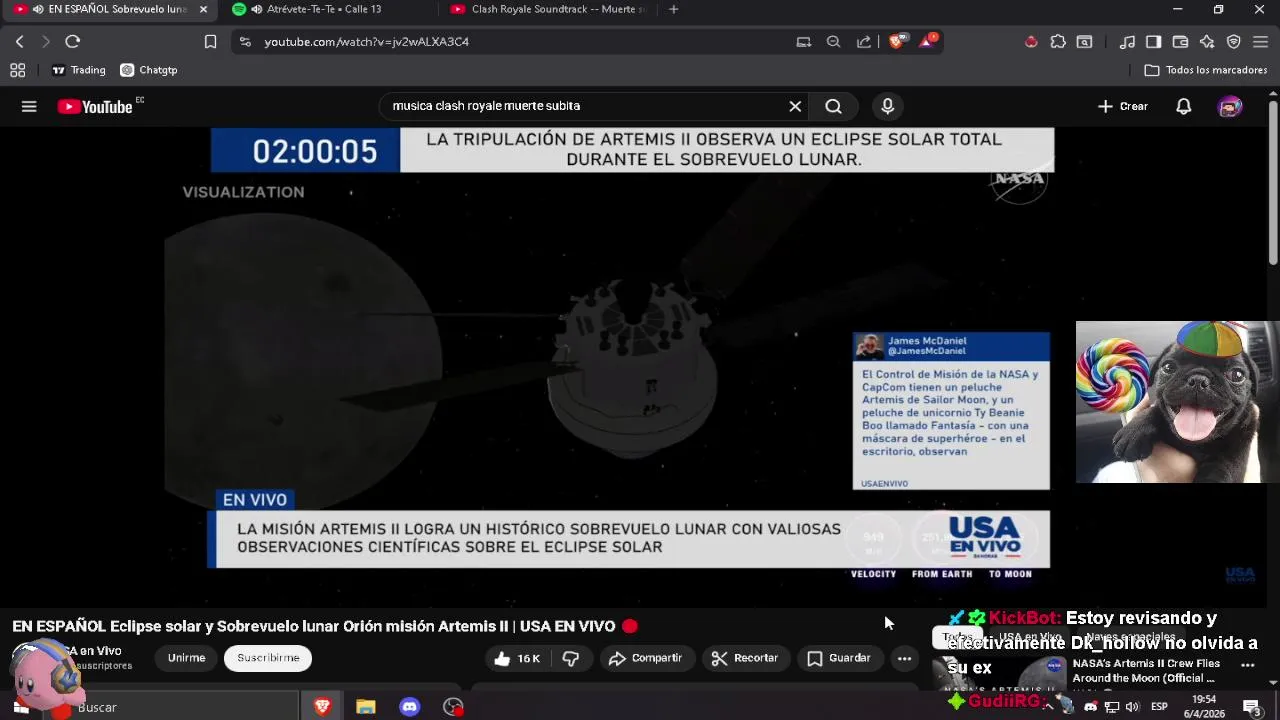
Task: Open the taskbar clock showing 19:54
Action: click(x=1204, y=707)
